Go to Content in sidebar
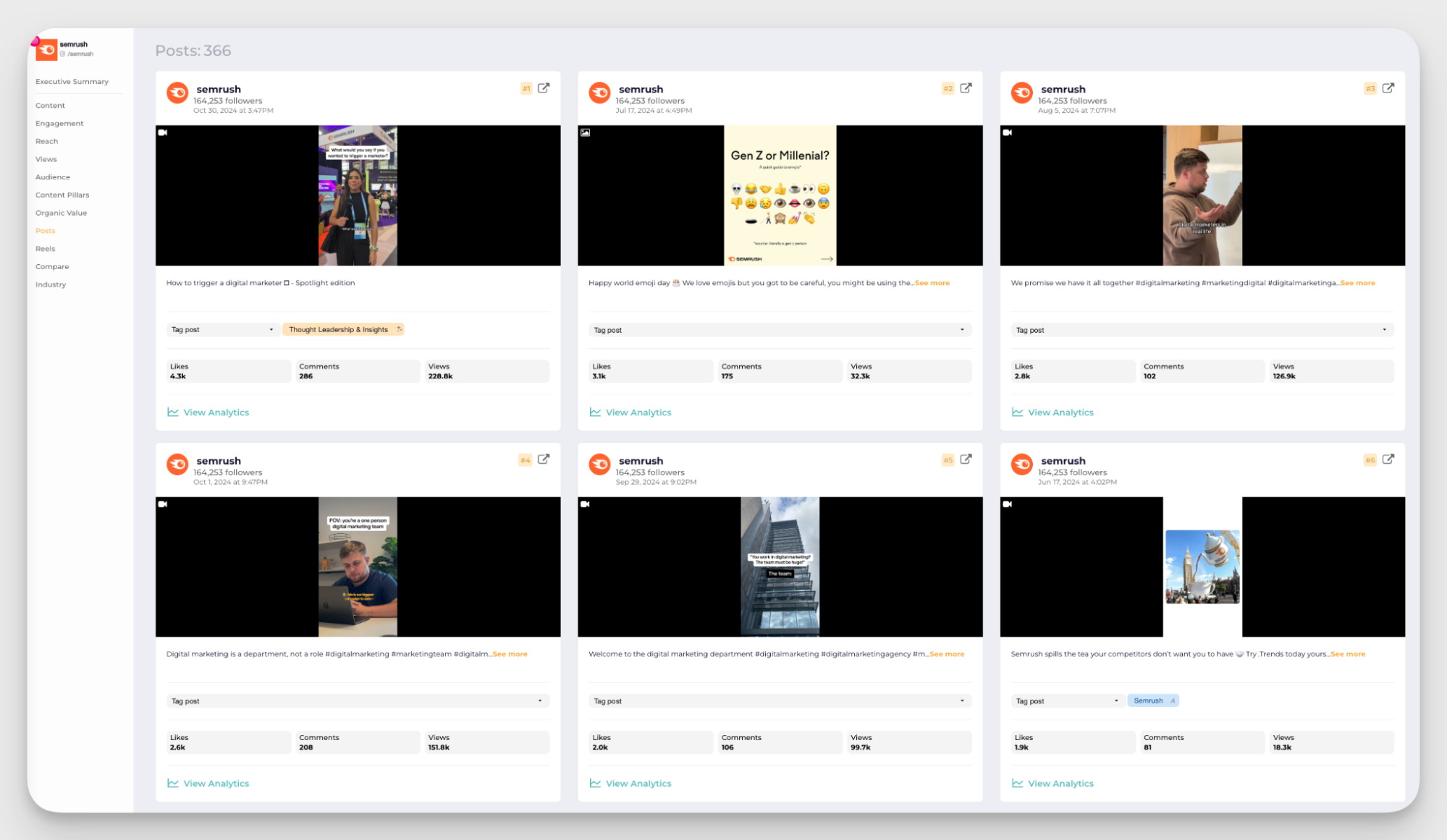1447x840 pixels. click(50, 106)
